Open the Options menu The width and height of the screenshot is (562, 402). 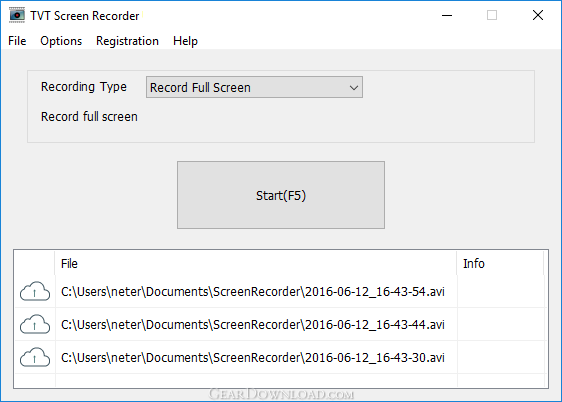(x=61, y=41)
